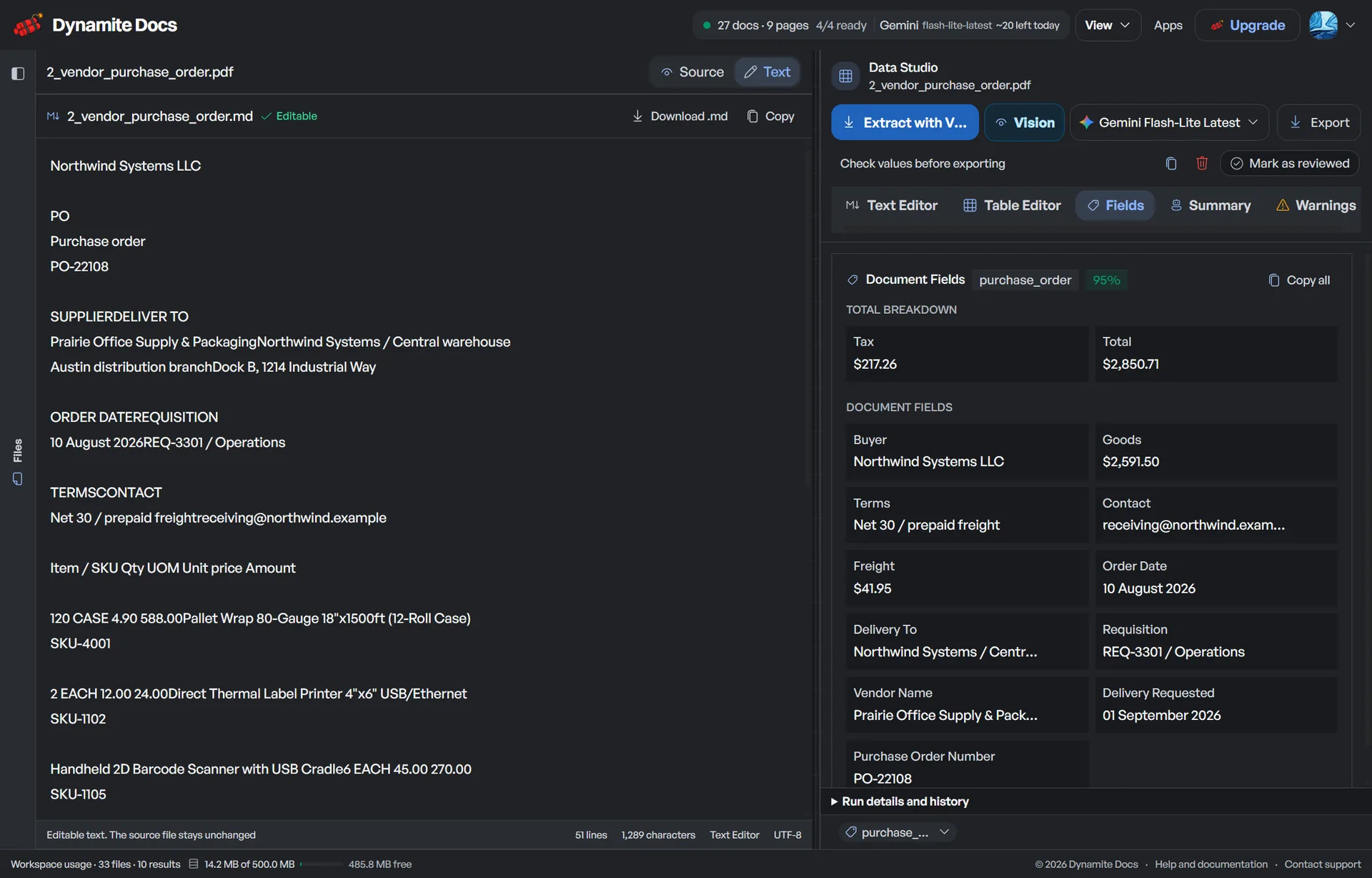Expand the user account chevron
The width and height of the screenshot is (1372, 878).
[1351, 25]
